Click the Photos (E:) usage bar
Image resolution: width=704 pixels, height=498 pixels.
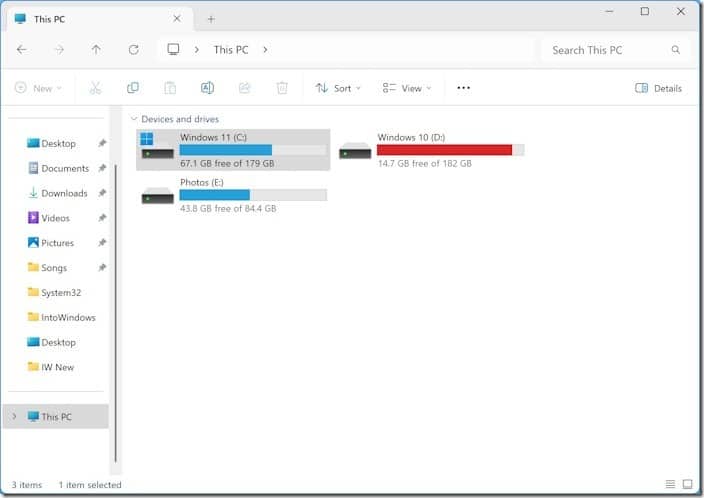[x=253, y=195]
